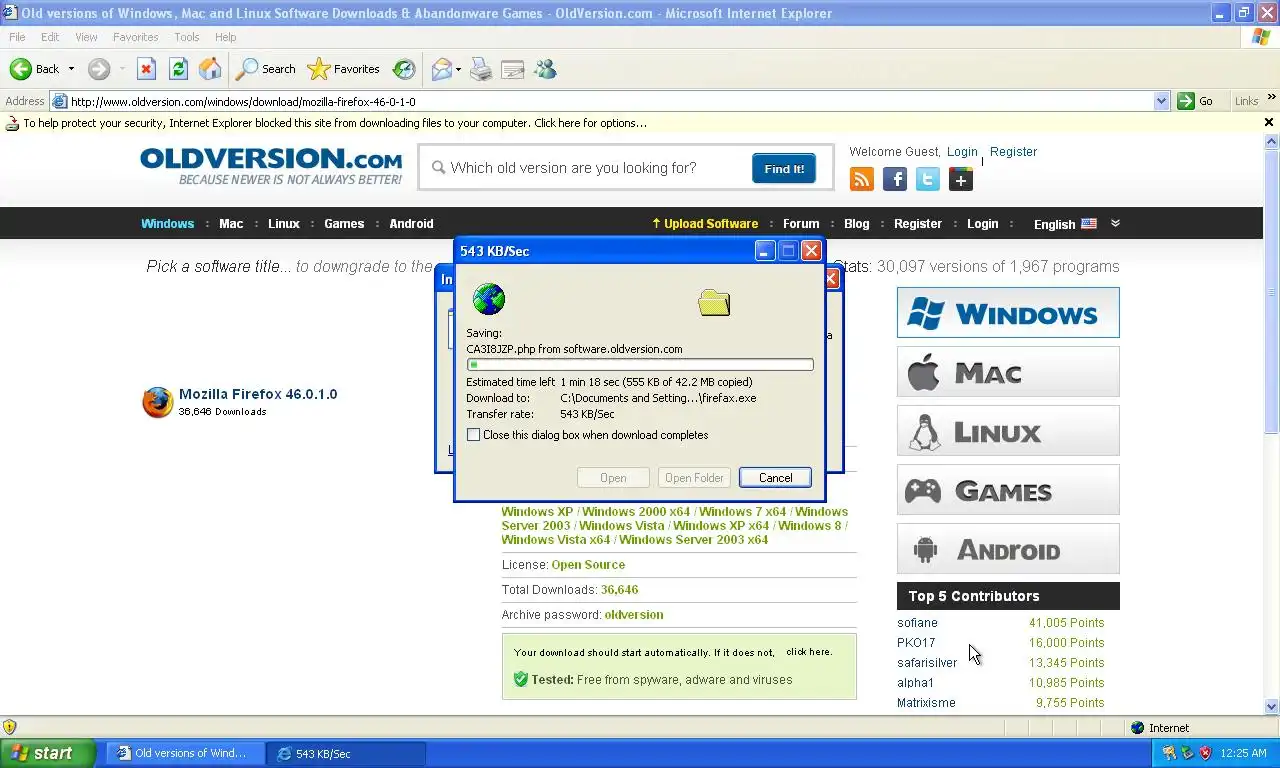Click the Windows Start button
1280x768 pixels.
click(47, 753)
